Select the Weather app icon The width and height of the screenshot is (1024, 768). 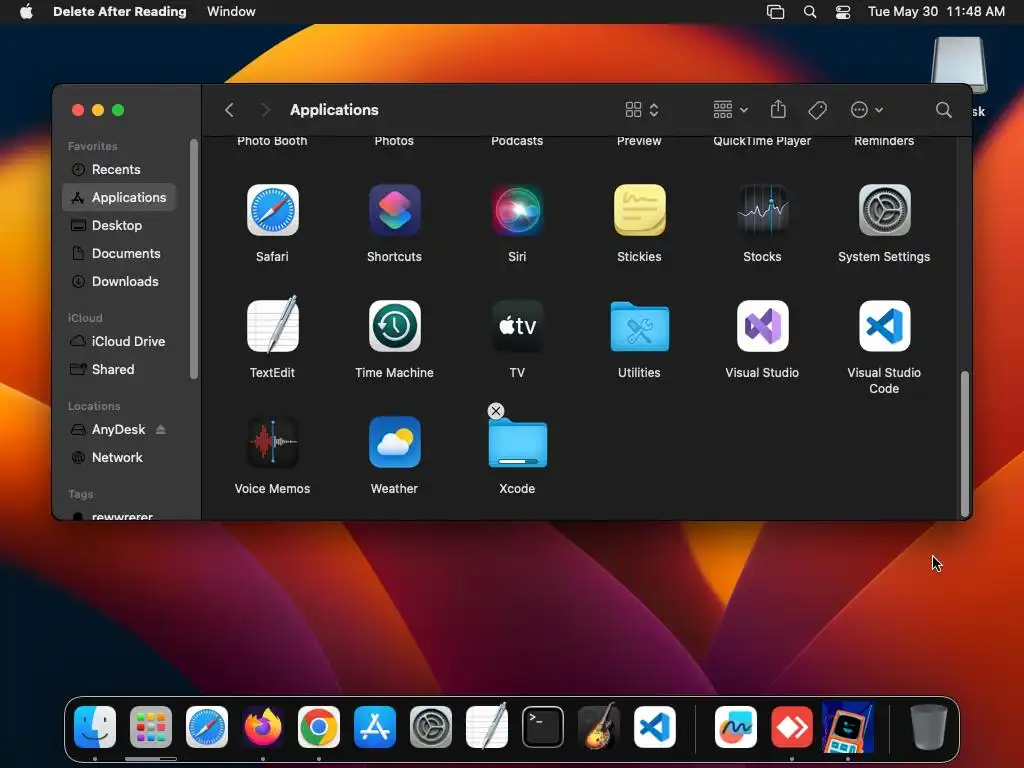[394, 442]
